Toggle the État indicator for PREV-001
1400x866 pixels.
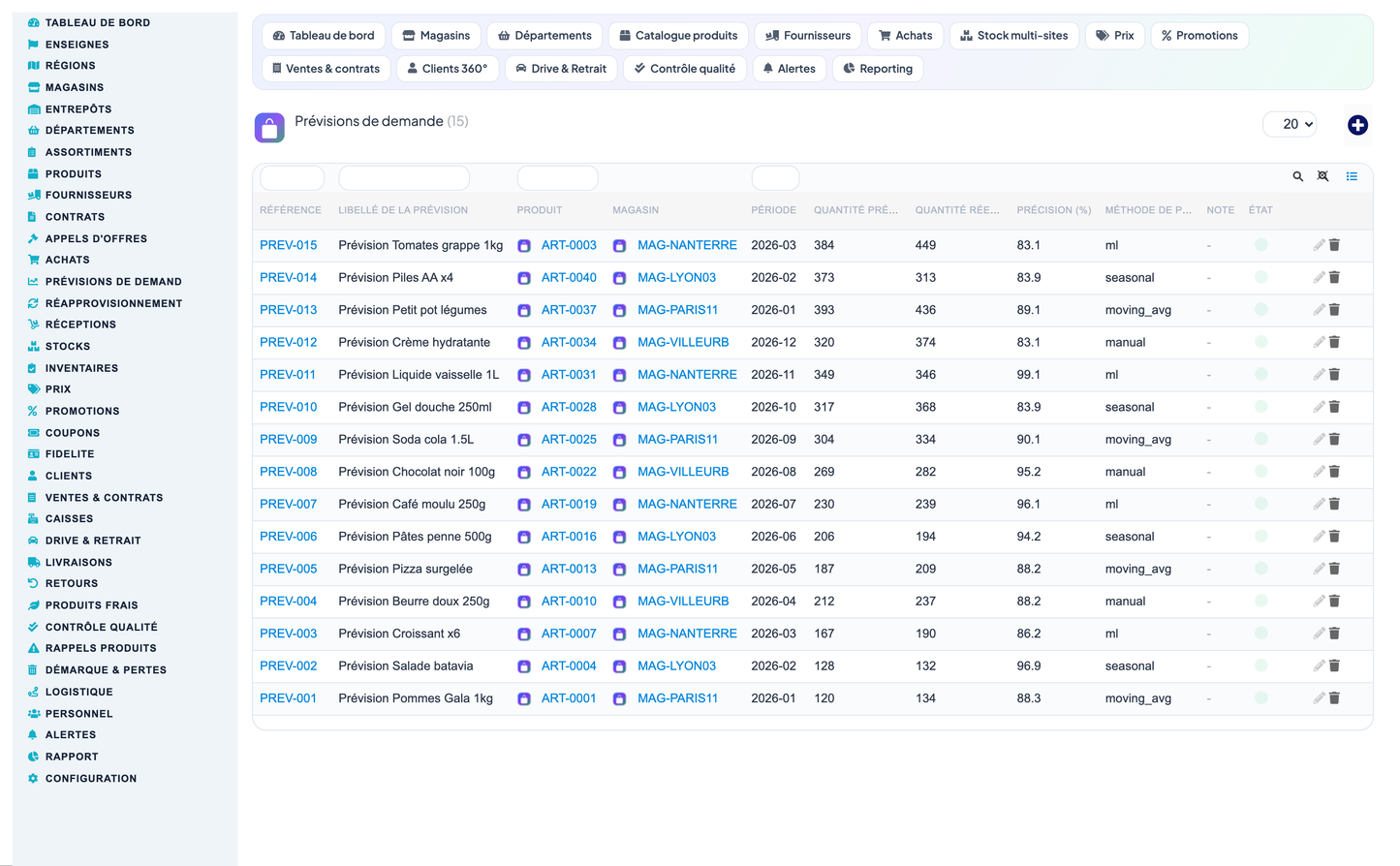click(x=1260, y=697)
